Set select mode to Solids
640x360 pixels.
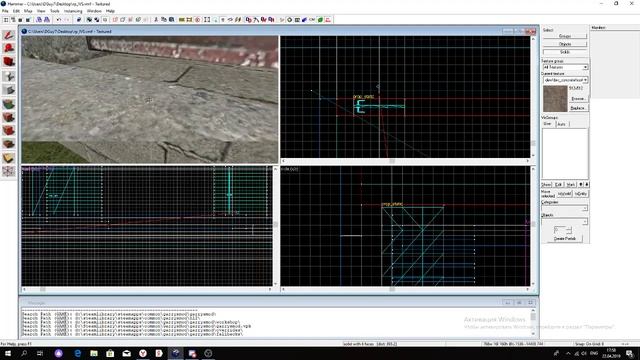tap(564, 52)
